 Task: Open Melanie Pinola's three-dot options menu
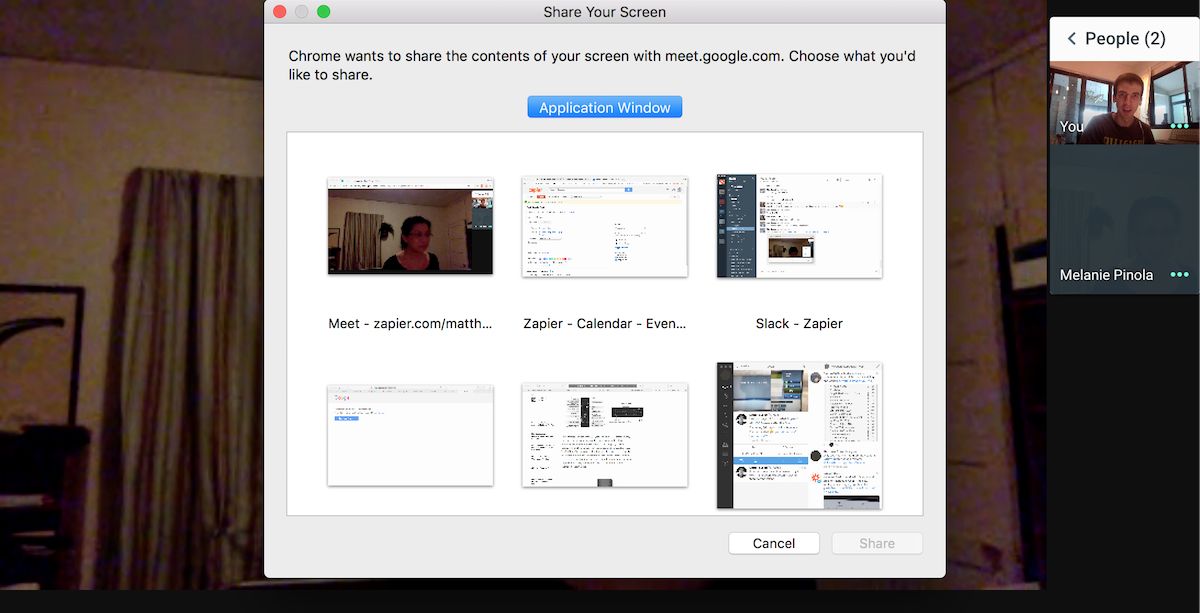click(x=1179, y=275)
